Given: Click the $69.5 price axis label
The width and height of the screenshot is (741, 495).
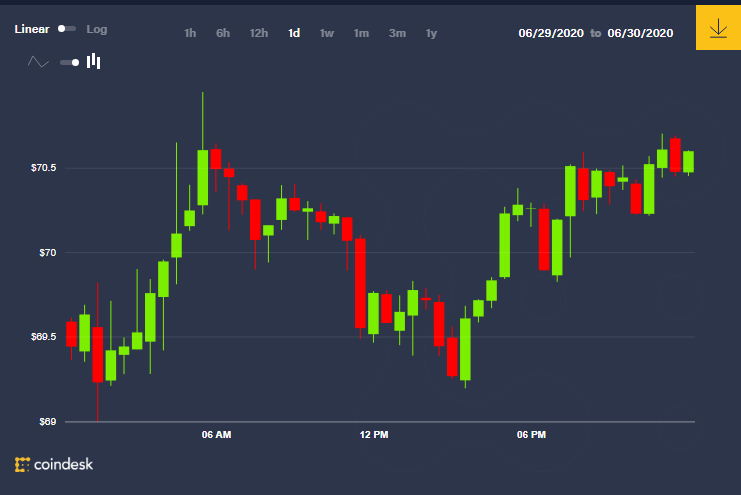Looking at the screenshot, I should (43, 337).
